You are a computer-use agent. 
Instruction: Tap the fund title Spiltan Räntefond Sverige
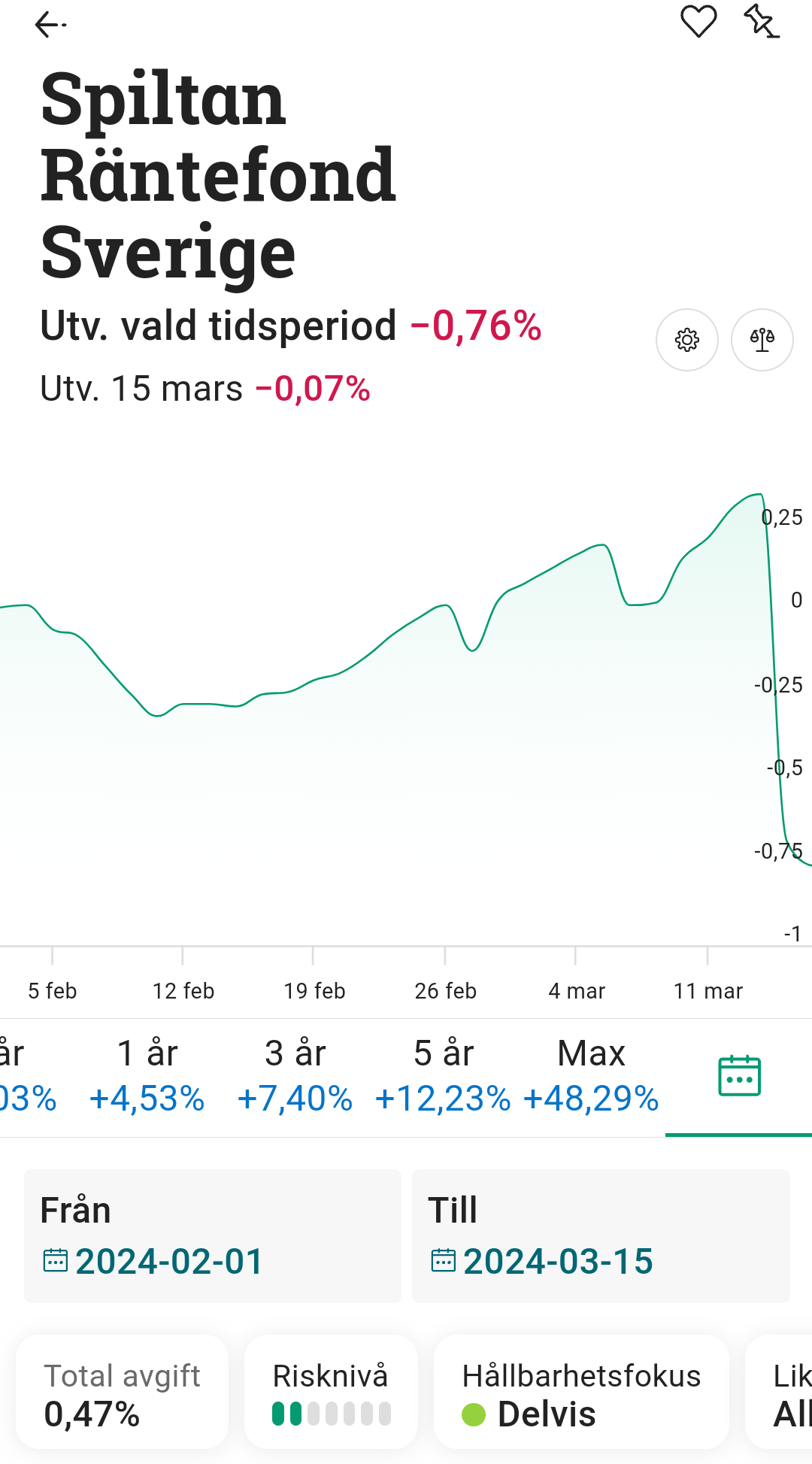218,174
